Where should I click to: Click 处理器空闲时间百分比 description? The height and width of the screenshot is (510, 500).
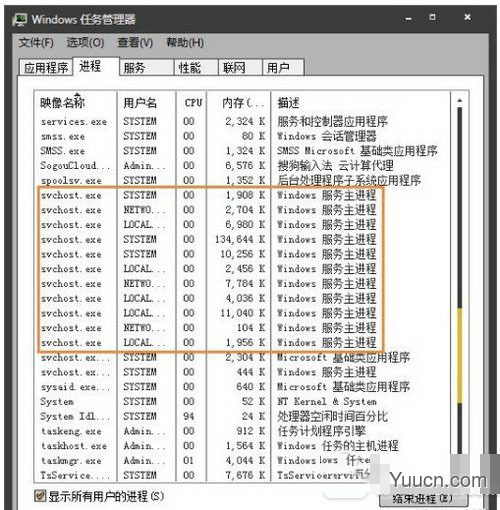(x=332, y=416)
